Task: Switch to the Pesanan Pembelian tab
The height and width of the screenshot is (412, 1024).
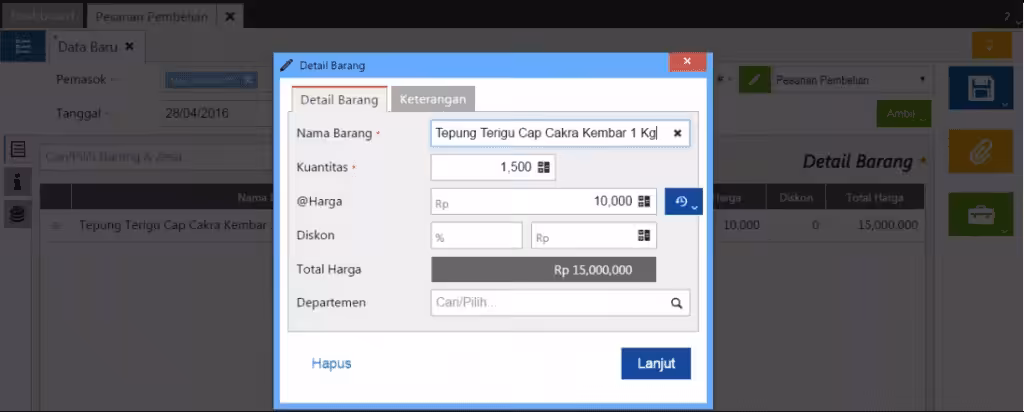Action: coord(152,17)
